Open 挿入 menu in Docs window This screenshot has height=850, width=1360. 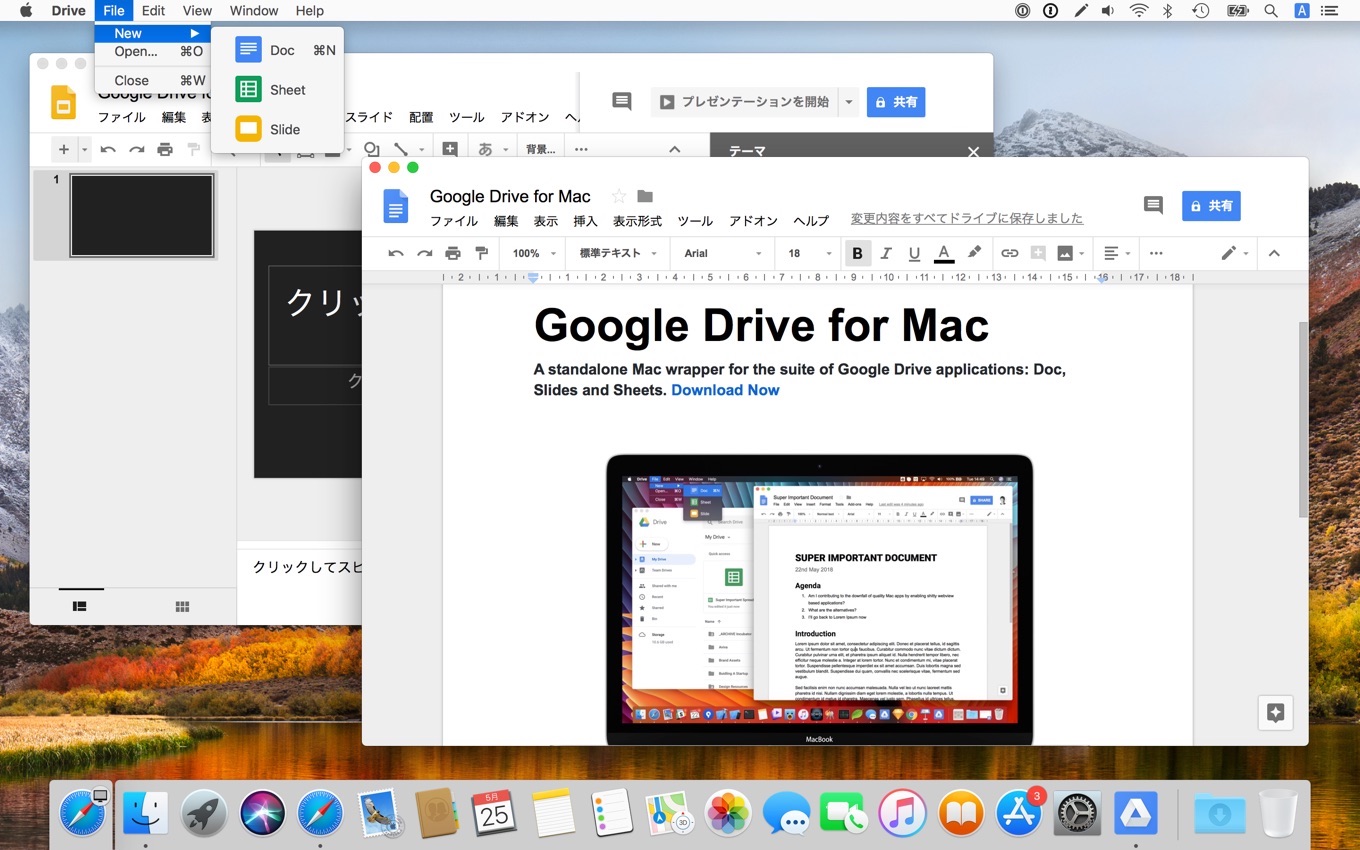(585, 221)
